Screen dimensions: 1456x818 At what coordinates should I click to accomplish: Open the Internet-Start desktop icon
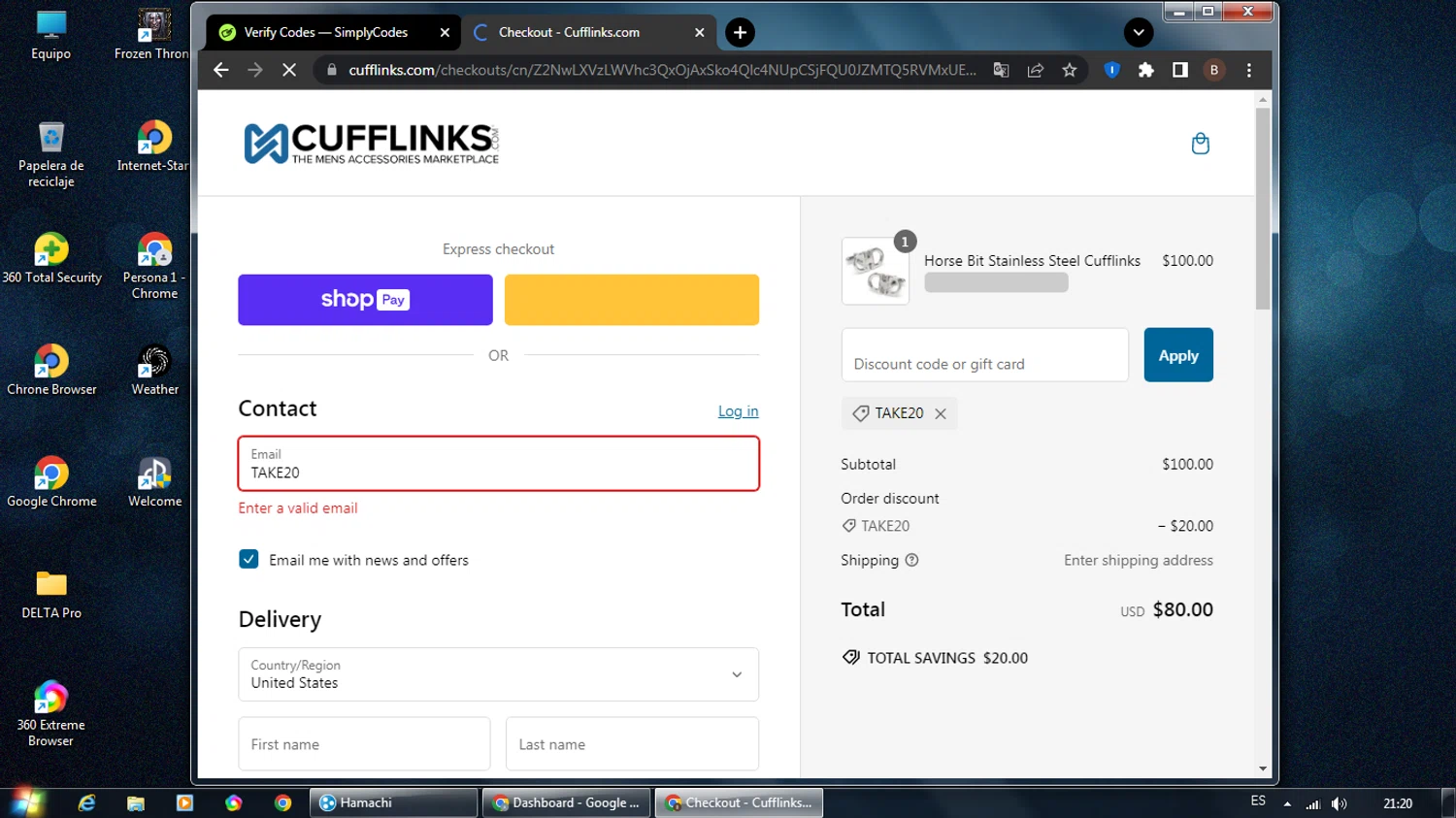(x=153, y=147)
